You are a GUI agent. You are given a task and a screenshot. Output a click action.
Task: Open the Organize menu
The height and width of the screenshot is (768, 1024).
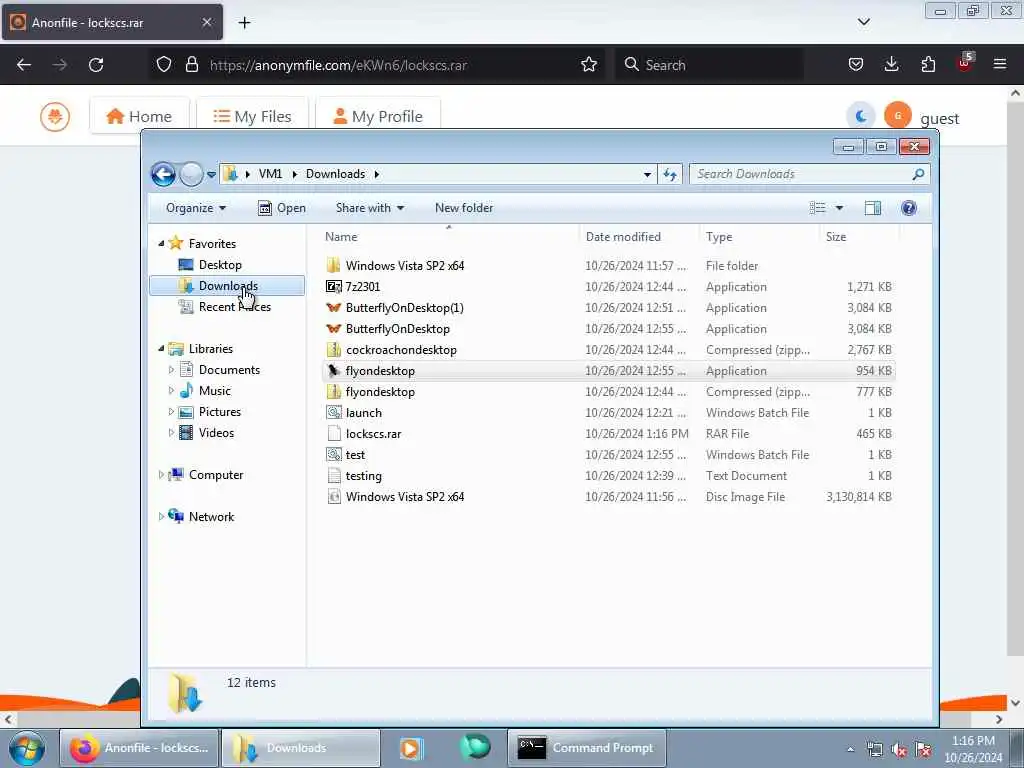point(196,208)
